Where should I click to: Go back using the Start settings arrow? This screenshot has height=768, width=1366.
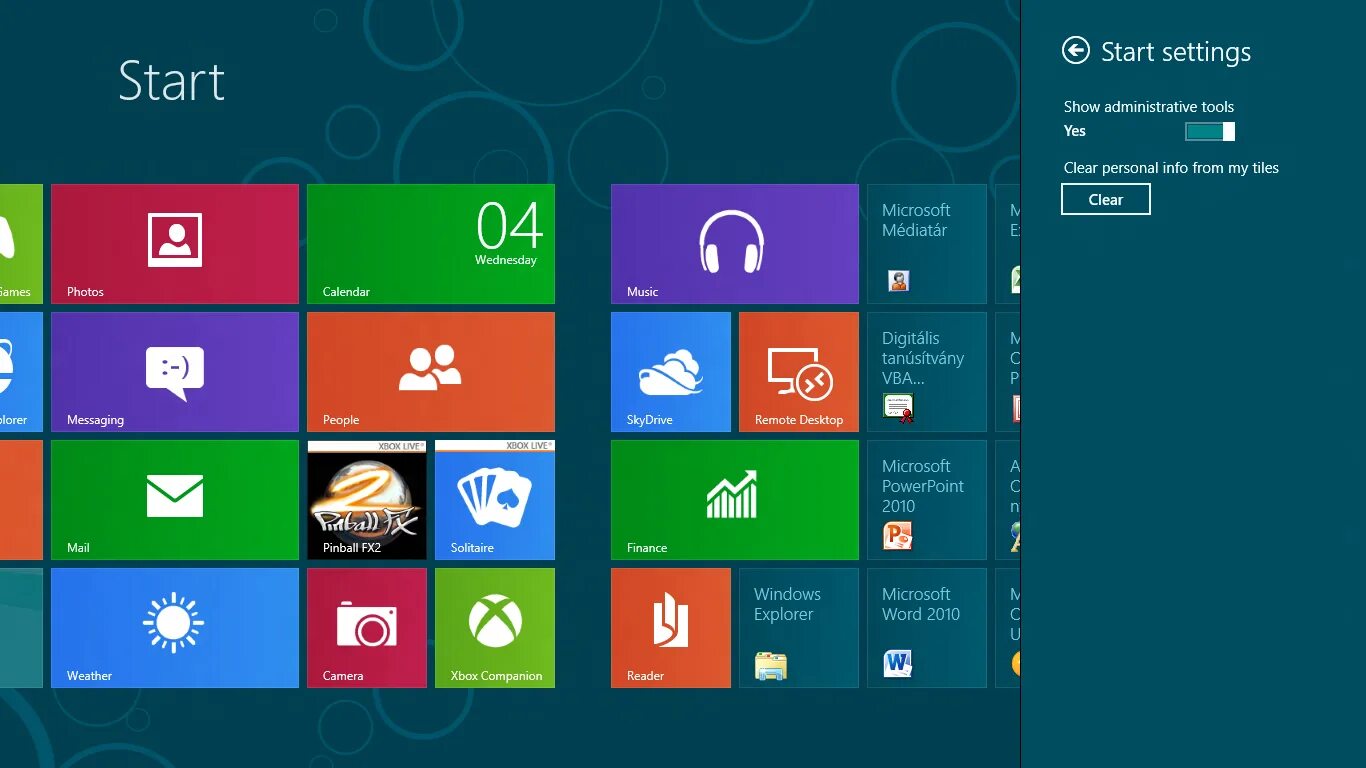point(1076,51)
